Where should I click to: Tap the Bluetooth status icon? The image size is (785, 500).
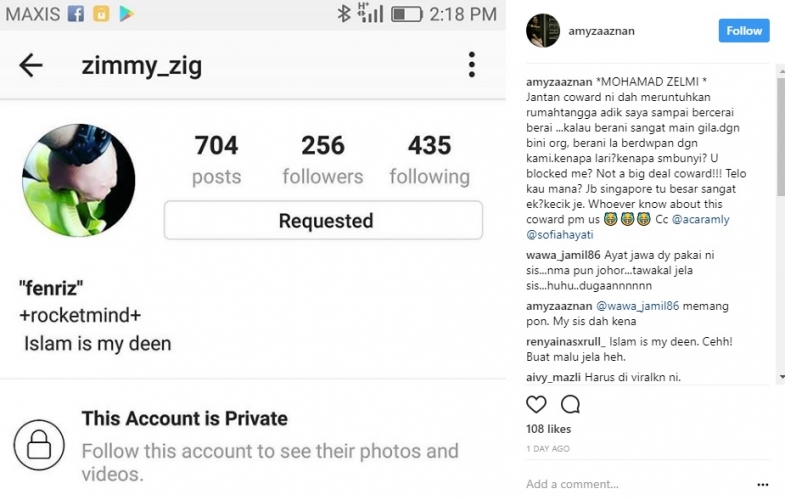[x=343, y=14]
